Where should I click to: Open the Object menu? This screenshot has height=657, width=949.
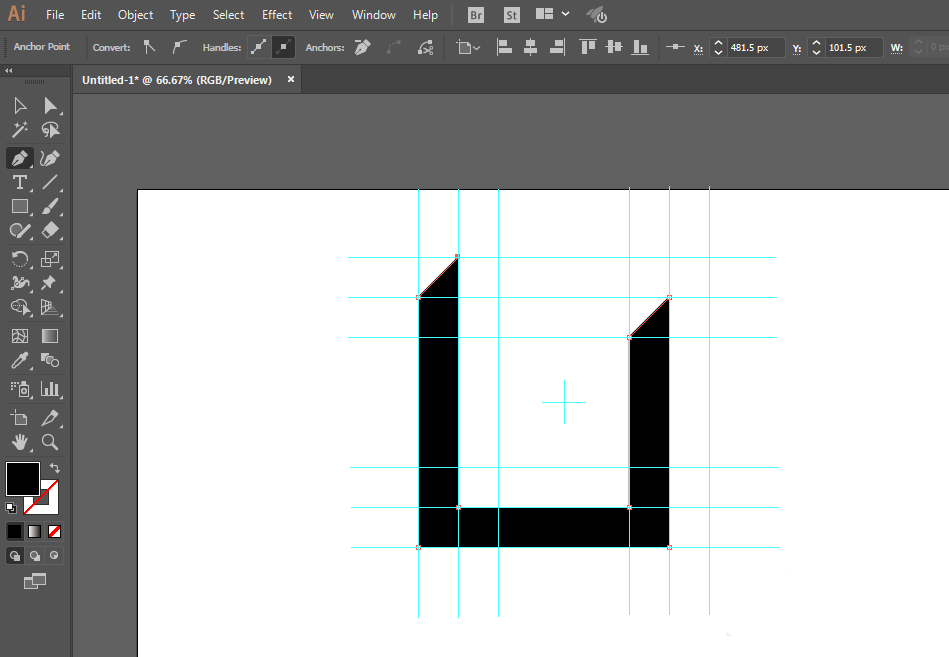tap(135, 15)
